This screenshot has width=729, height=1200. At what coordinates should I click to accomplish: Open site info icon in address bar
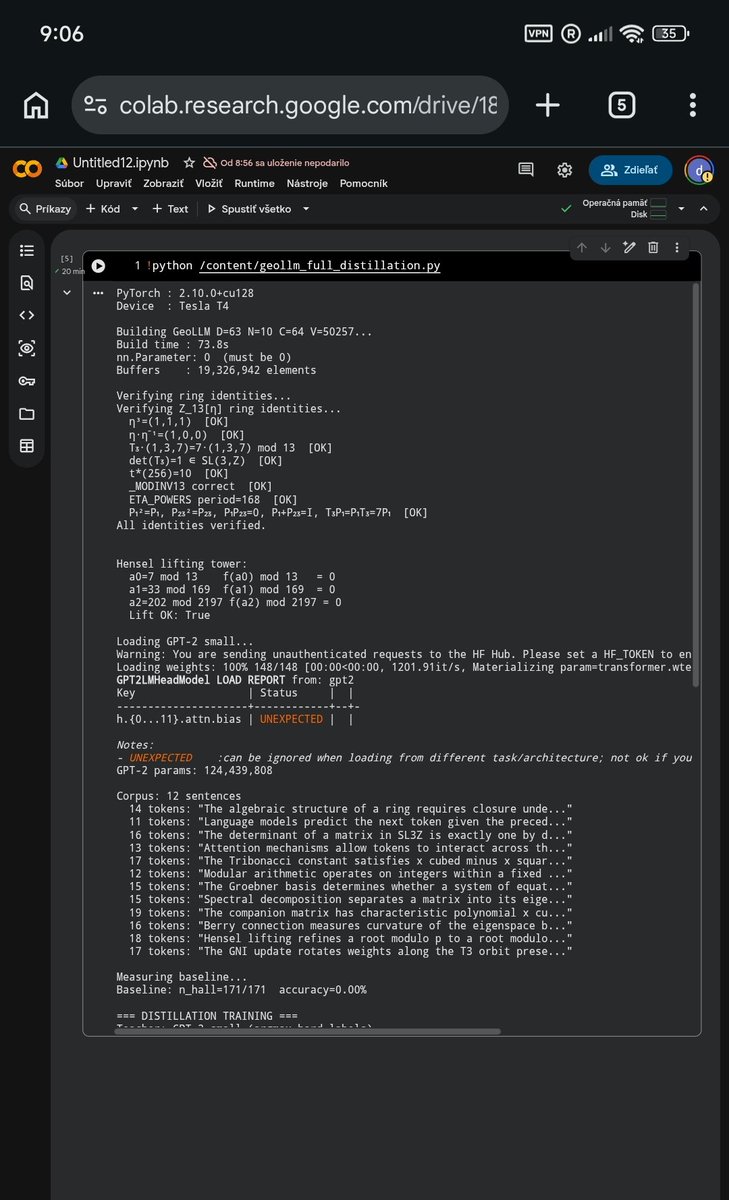96,105
